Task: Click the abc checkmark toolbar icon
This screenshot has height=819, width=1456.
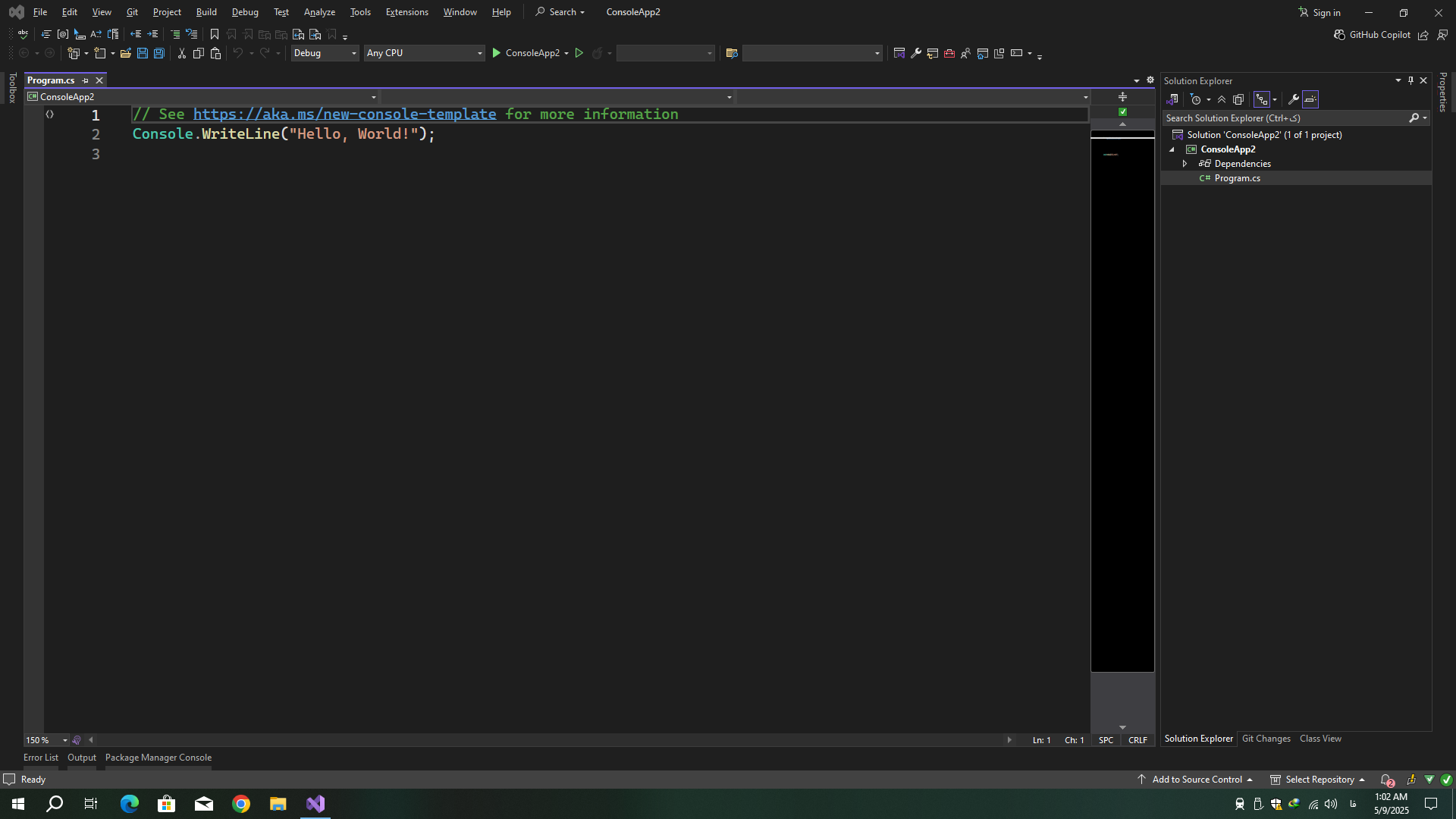Action: [23, 34]
